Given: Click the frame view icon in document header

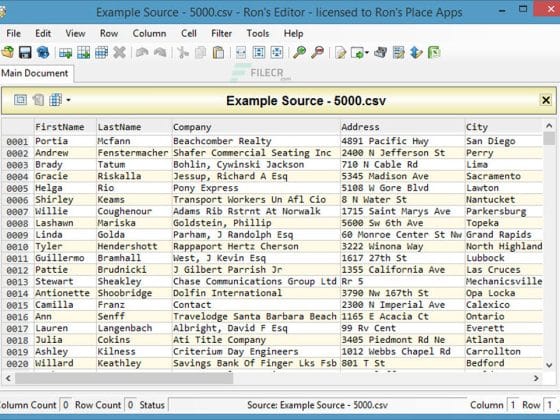Looking at the screenshot, I should (x=20, y=100).
